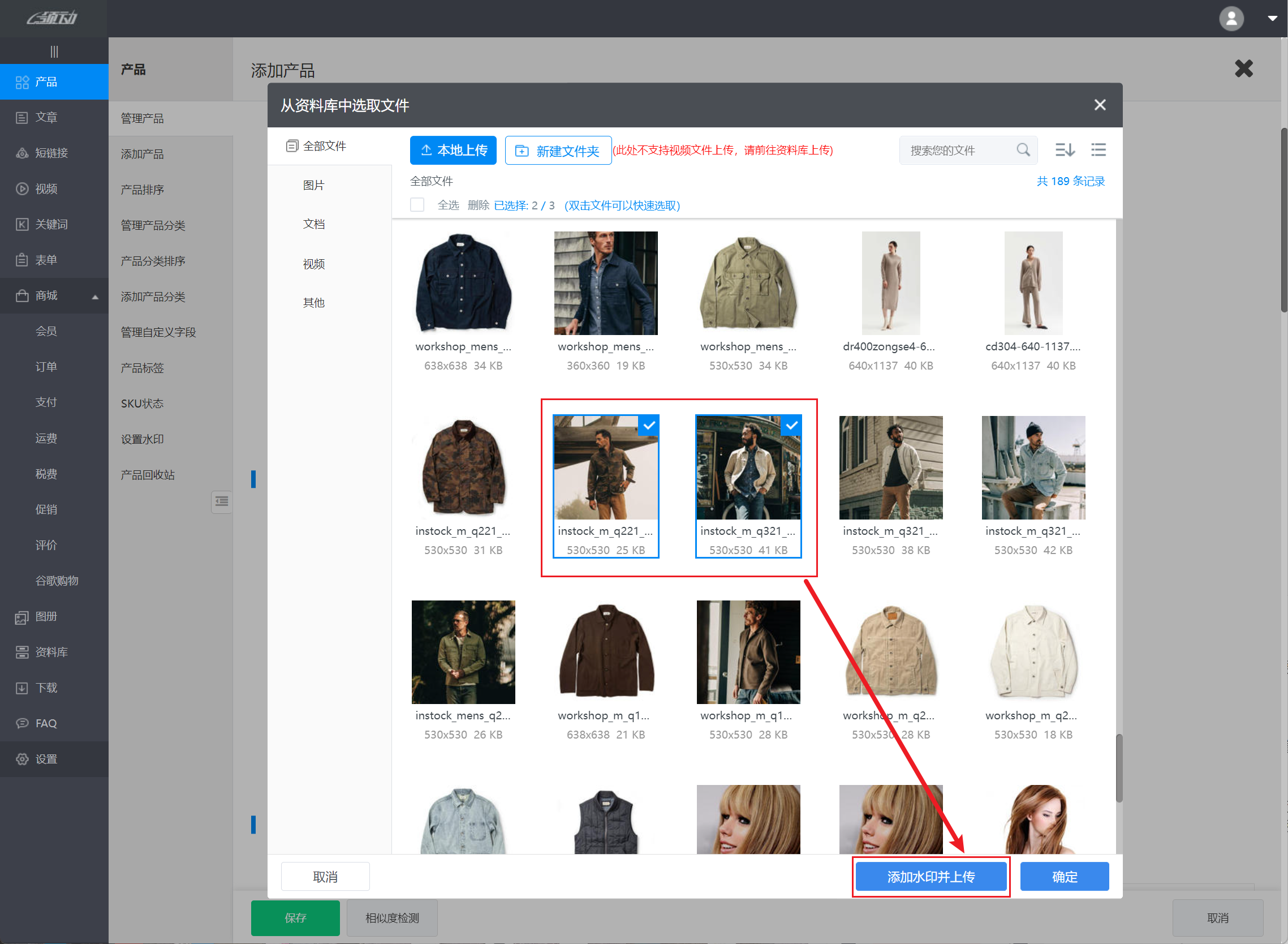Image resolution: width=1288 pixels, height=944 pixels.
Task: Filter files by 文档 category
Action: point(313,224)
